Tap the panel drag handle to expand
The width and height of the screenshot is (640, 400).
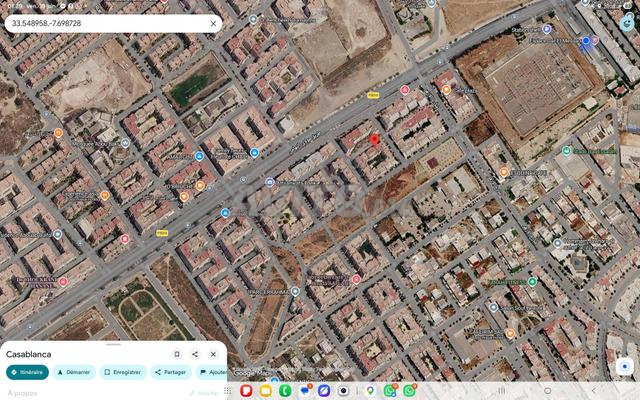coord(113,344)
